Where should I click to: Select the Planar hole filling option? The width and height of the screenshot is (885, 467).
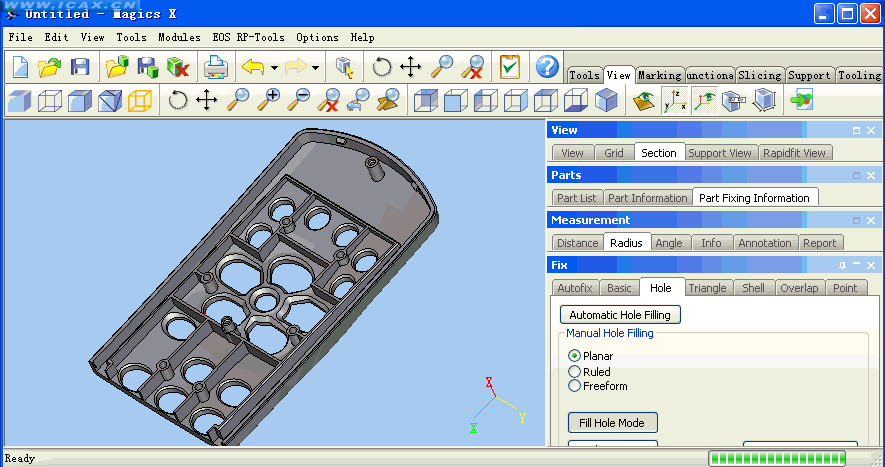(575, 356)
